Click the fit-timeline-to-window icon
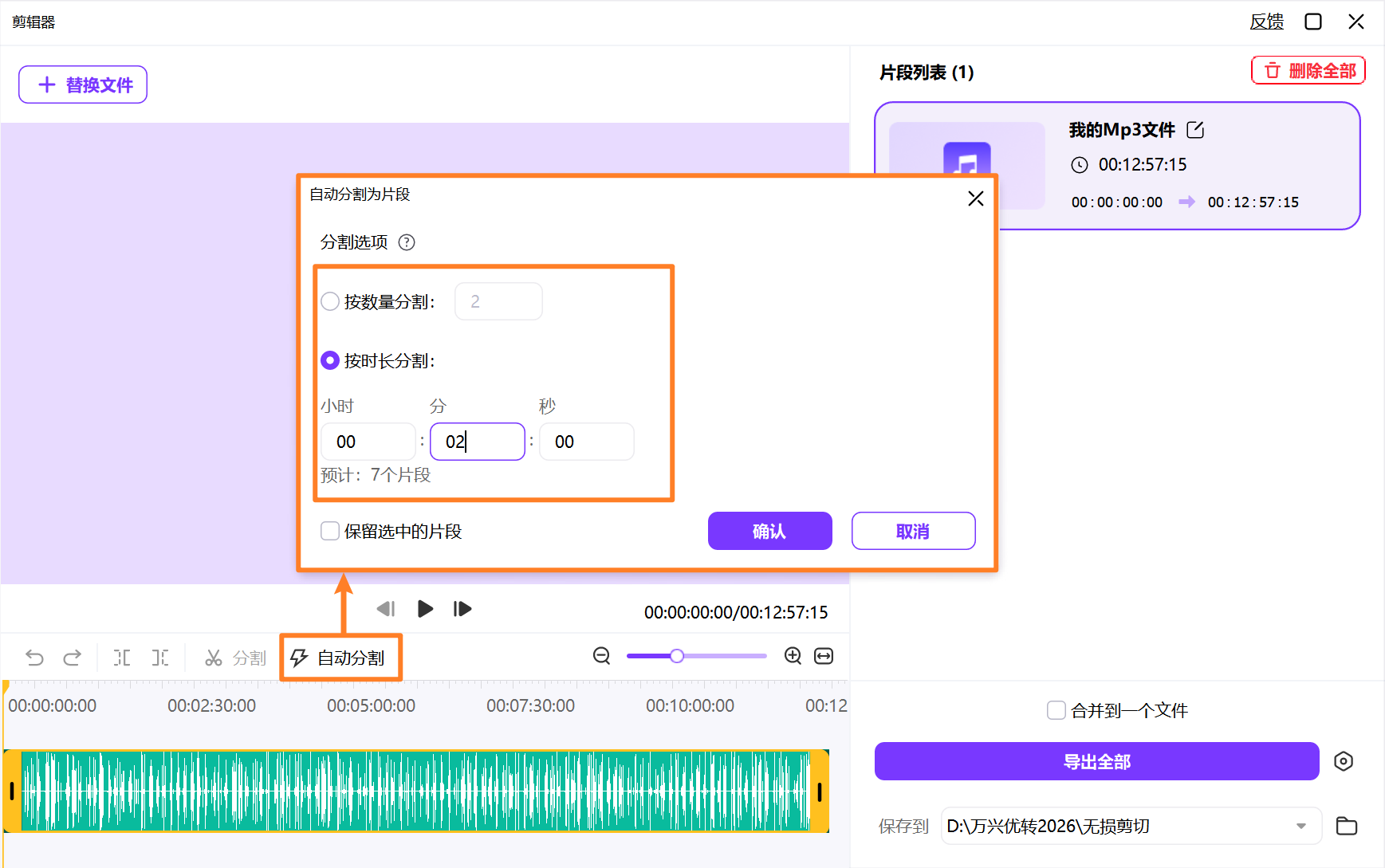 tap(824, 656)
